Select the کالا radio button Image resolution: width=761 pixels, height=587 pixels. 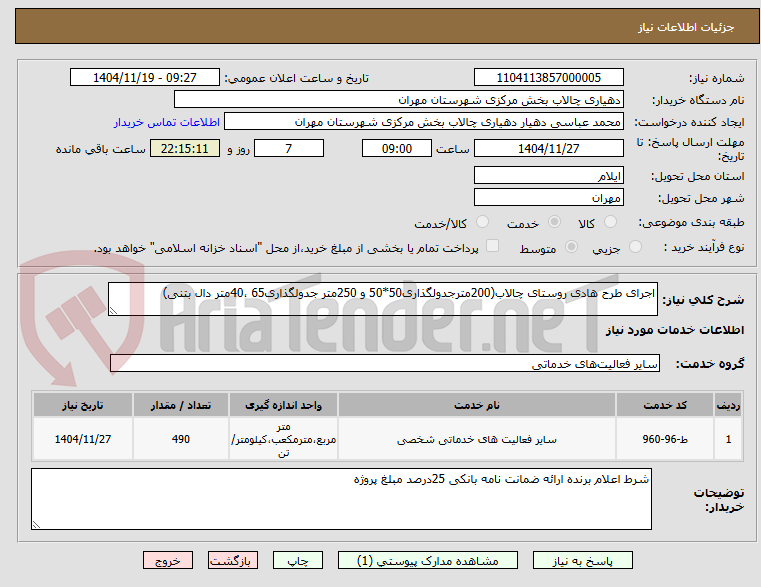coord(610,222)
